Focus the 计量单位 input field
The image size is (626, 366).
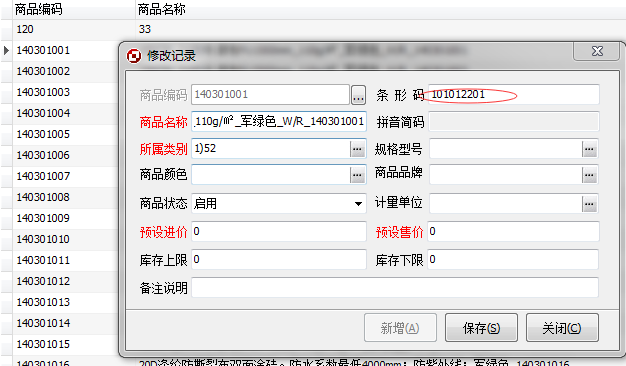pos(505,204)
